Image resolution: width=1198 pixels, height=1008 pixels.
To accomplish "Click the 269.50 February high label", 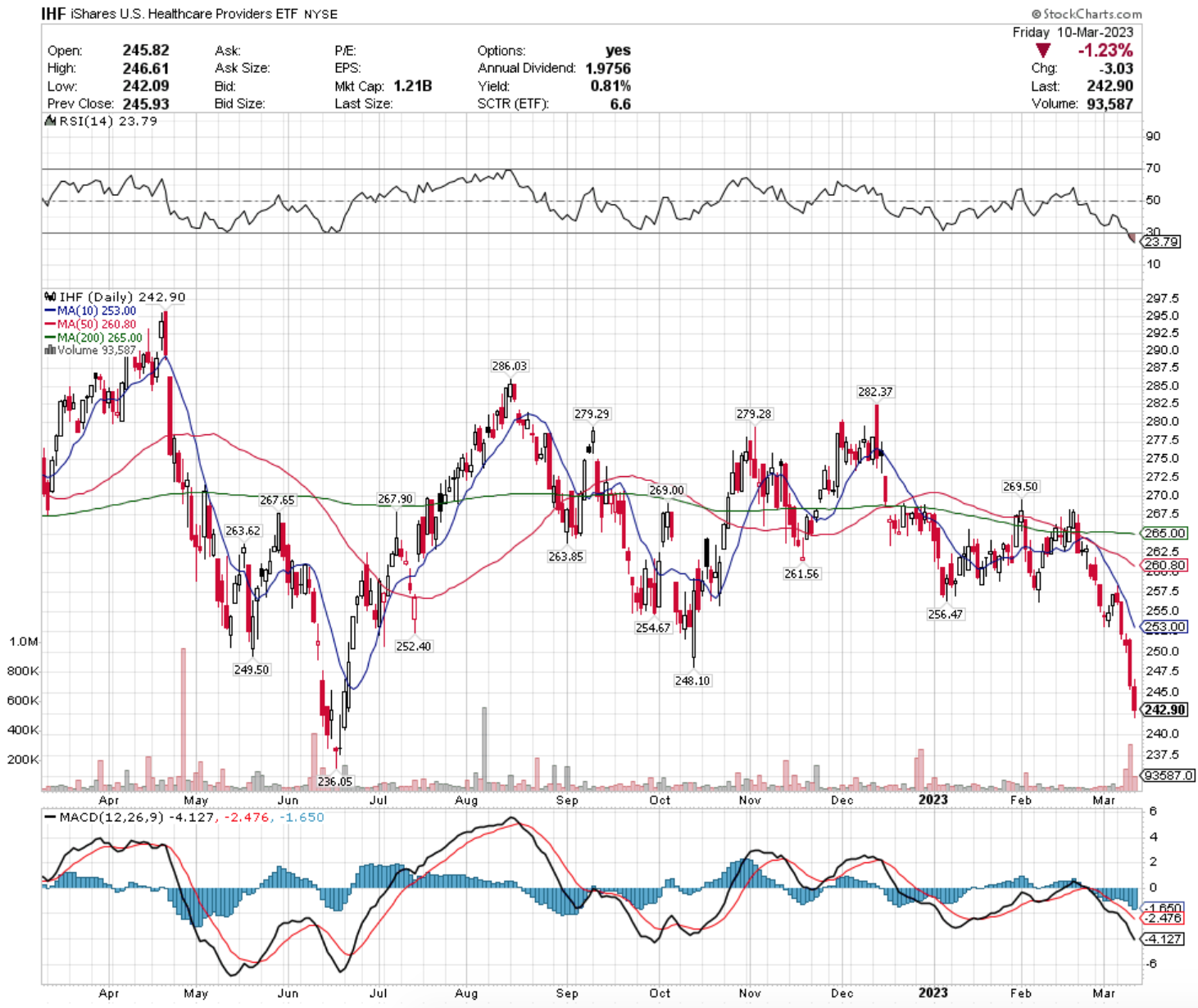I will pyautogui.click(x=1020, y=487).
